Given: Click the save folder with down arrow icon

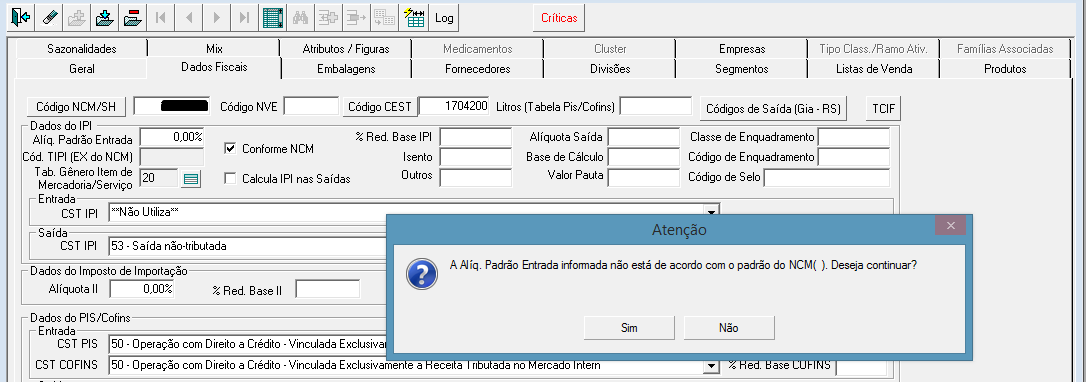Looking at the screenshot, I should point(105,18).
